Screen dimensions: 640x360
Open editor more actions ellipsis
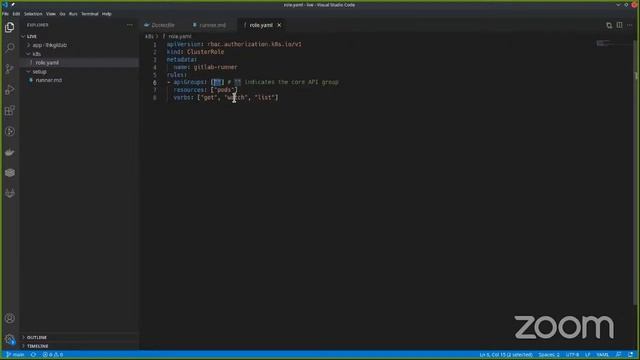tap(630, 25)
